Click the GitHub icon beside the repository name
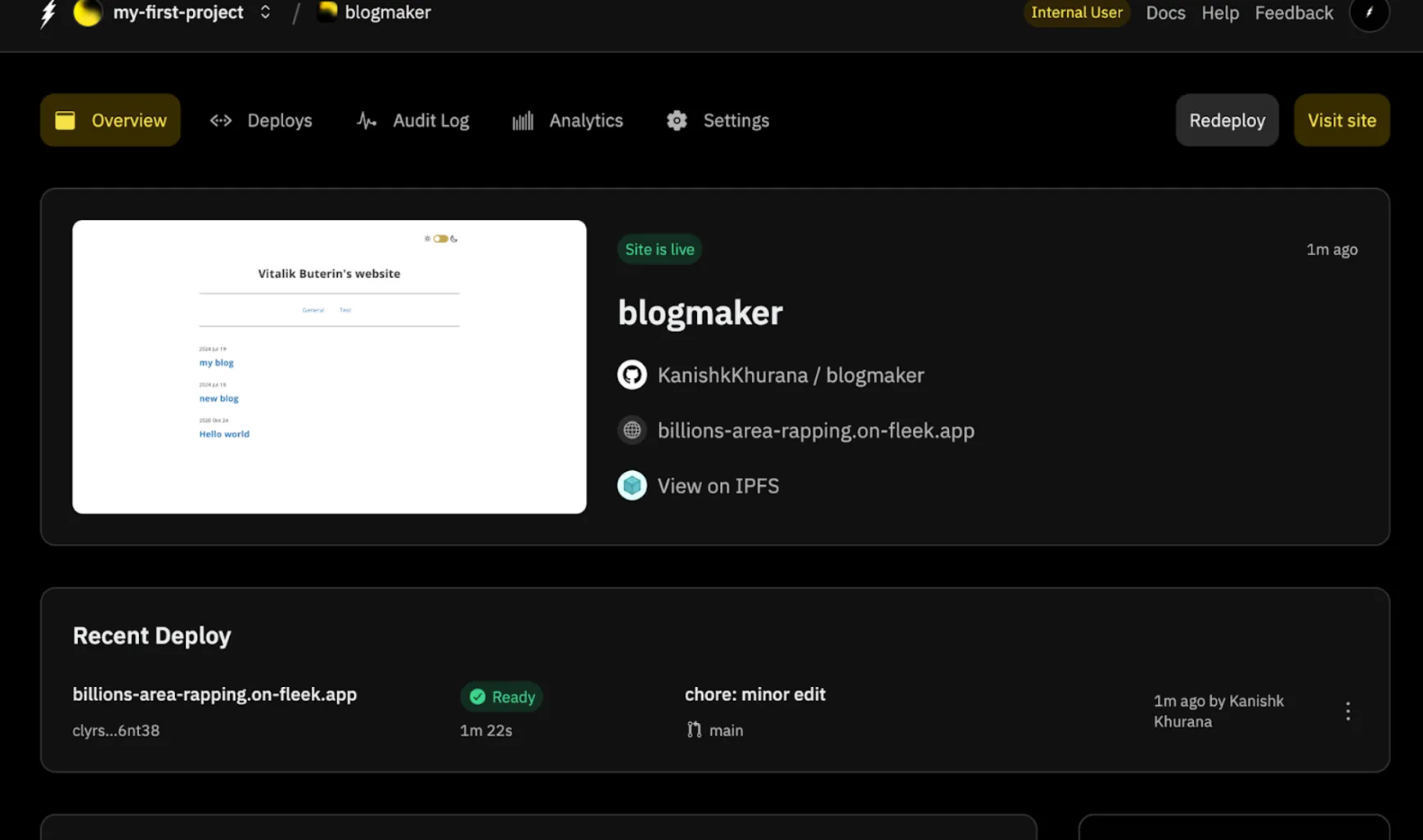Screen dimensions: 1423x840 click(632, 375)
